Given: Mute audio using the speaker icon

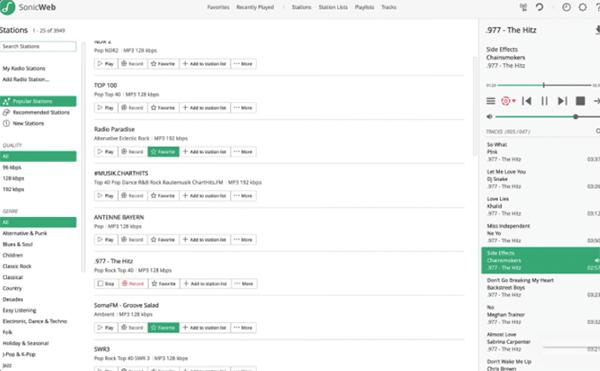Looking at the screenshot, I should tap(489, 117).
